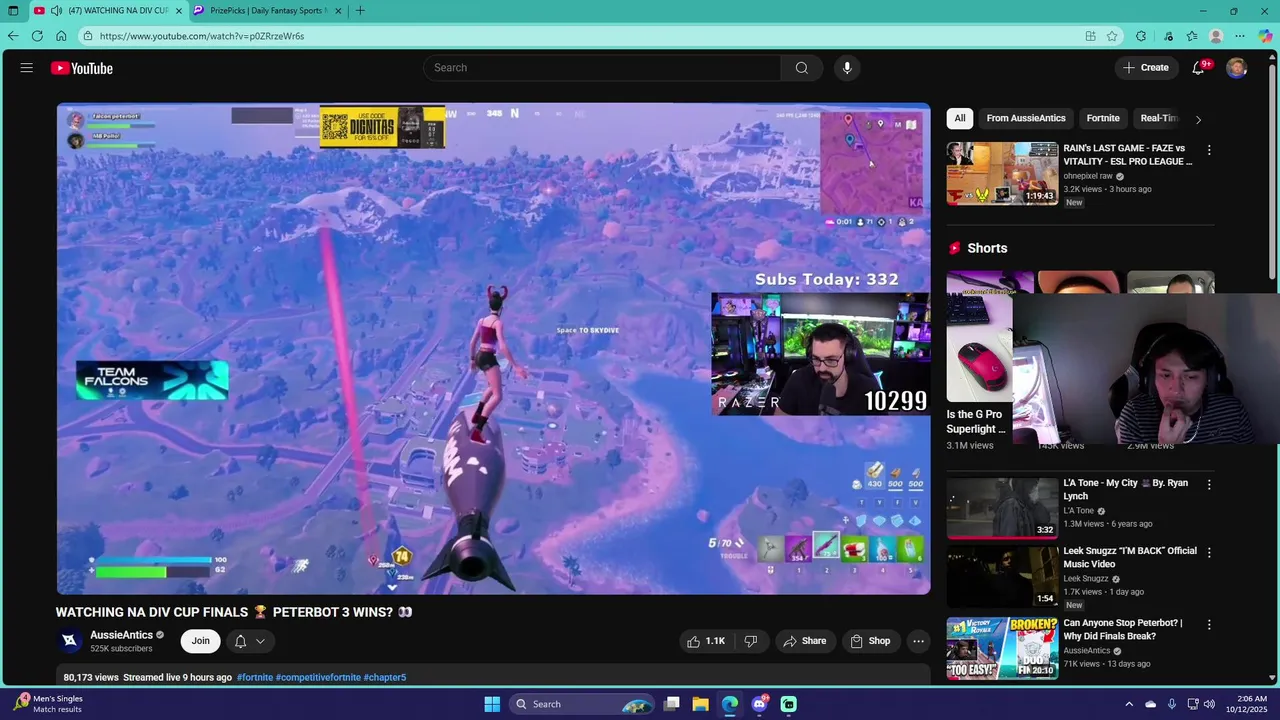
Task: Open Leek Snuggz I'M BACK thumbnail
Action: pyautogui.click(x=1002, y=576)
